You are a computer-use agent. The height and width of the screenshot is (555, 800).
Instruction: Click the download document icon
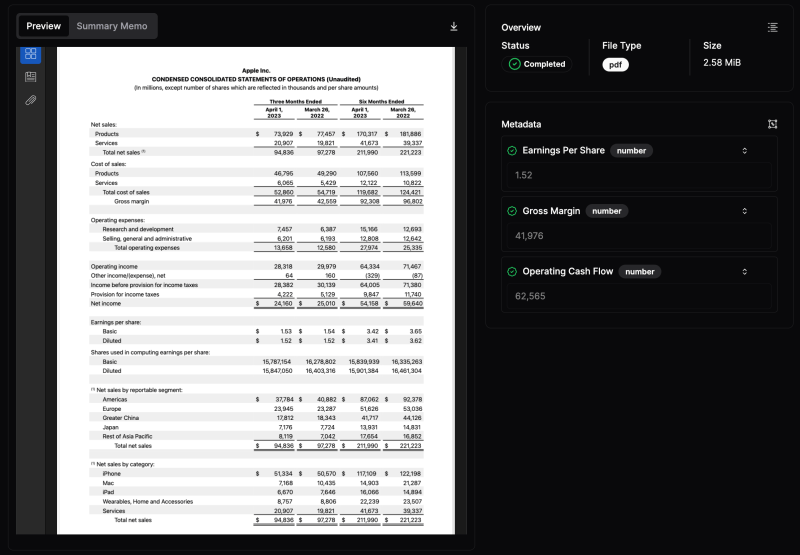[x=454, y=26]
